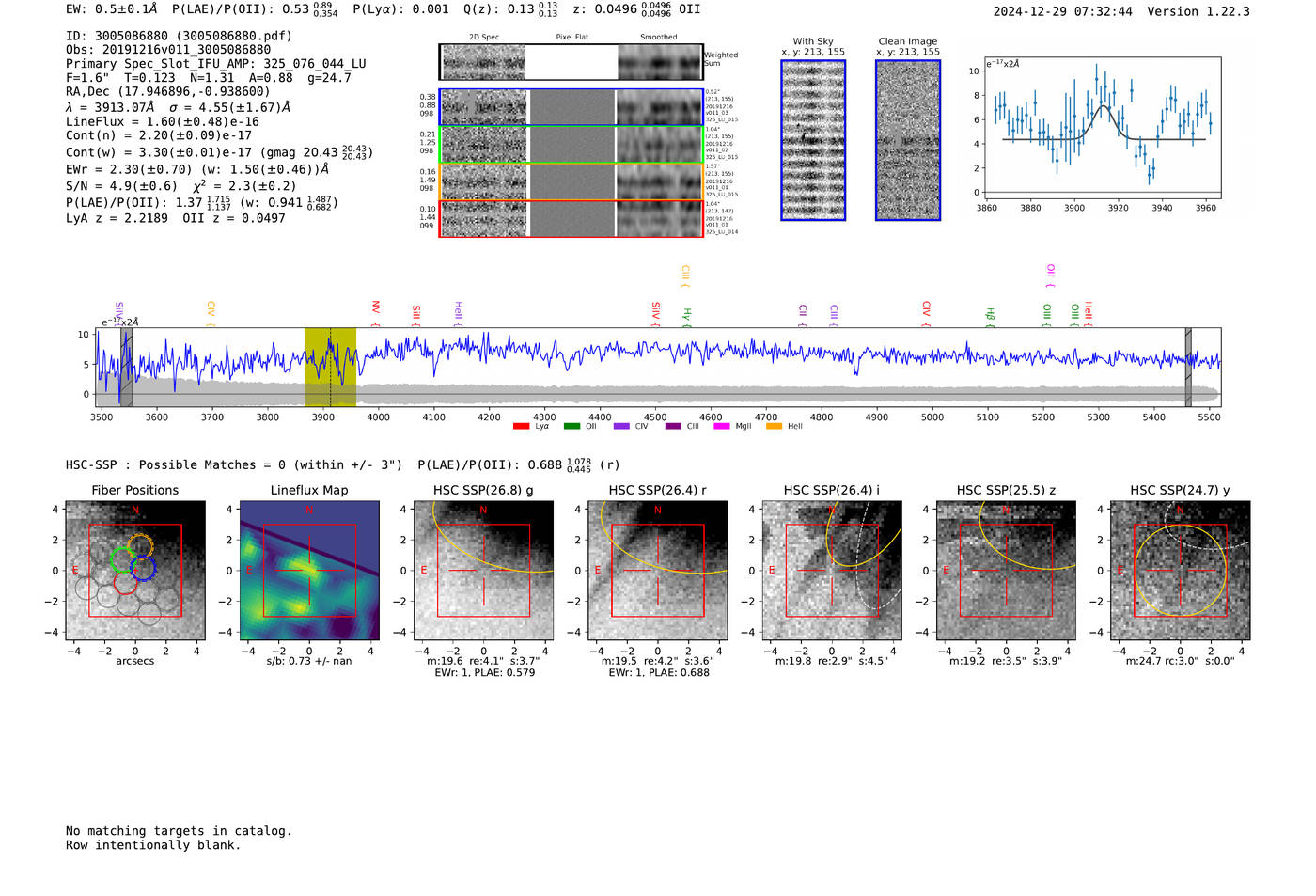Open the Gaussian line fit plot
The width and height of the screenshot is (1316, 896).
pos(1102,127)
